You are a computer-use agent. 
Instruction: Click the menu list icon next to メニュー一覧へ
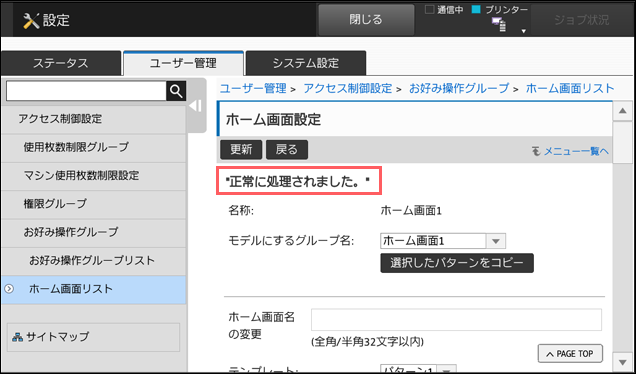[x=536, y=151]
